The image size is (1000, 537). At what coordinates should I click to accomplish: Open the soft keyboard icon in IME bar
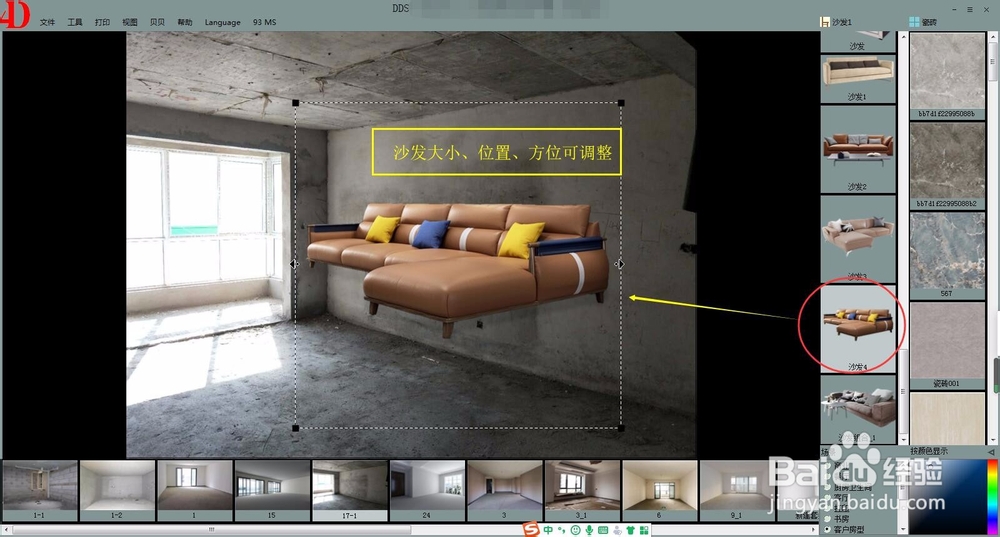click(603, 530)
